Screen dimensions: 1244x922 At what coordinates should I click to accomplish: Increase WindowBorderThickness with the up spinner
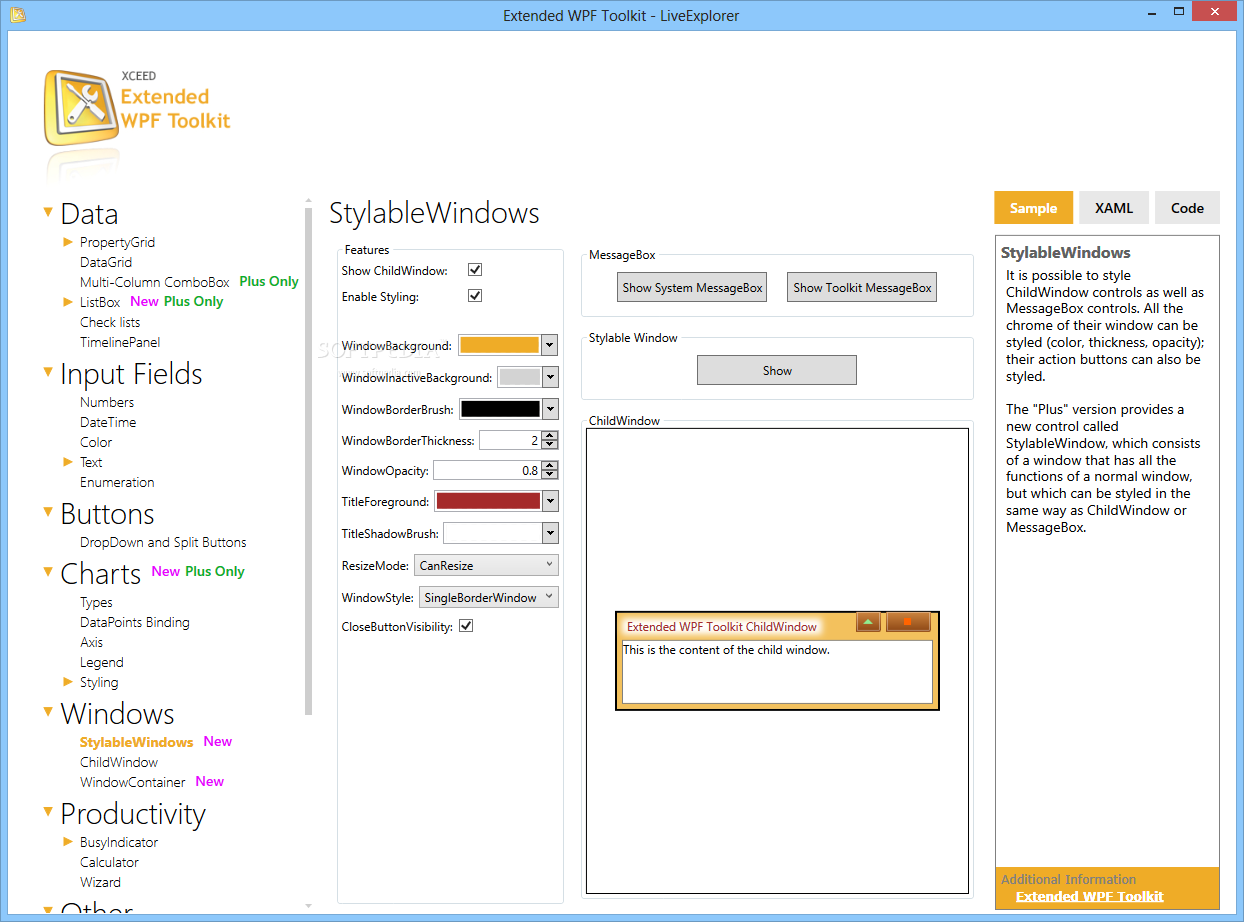(x=550, y=435)
